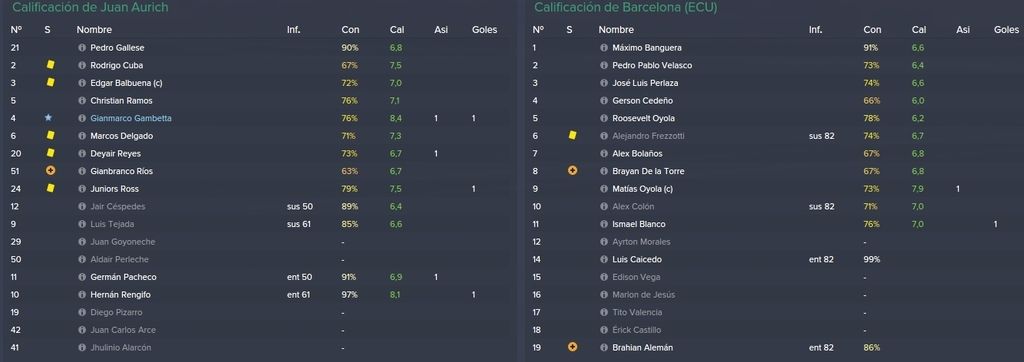
Task: Click Alejandro Frezzotti's yellow card icon
Action: (x=573, y=135)
